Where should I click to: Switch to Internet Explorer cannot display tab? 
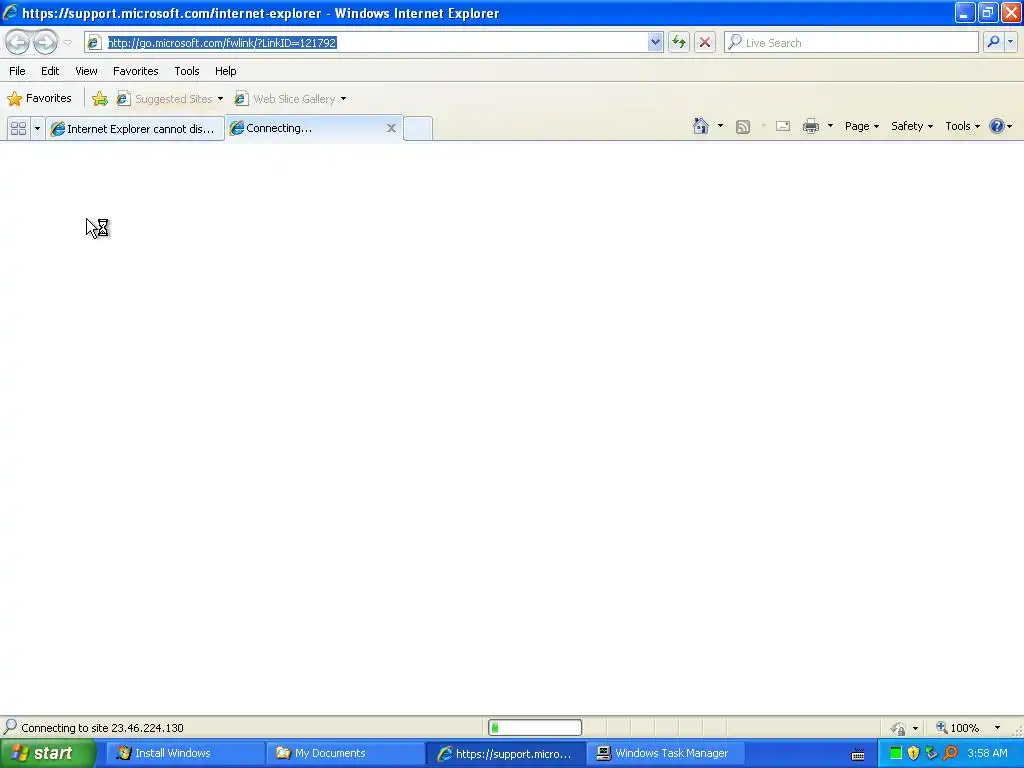(135, 129)
